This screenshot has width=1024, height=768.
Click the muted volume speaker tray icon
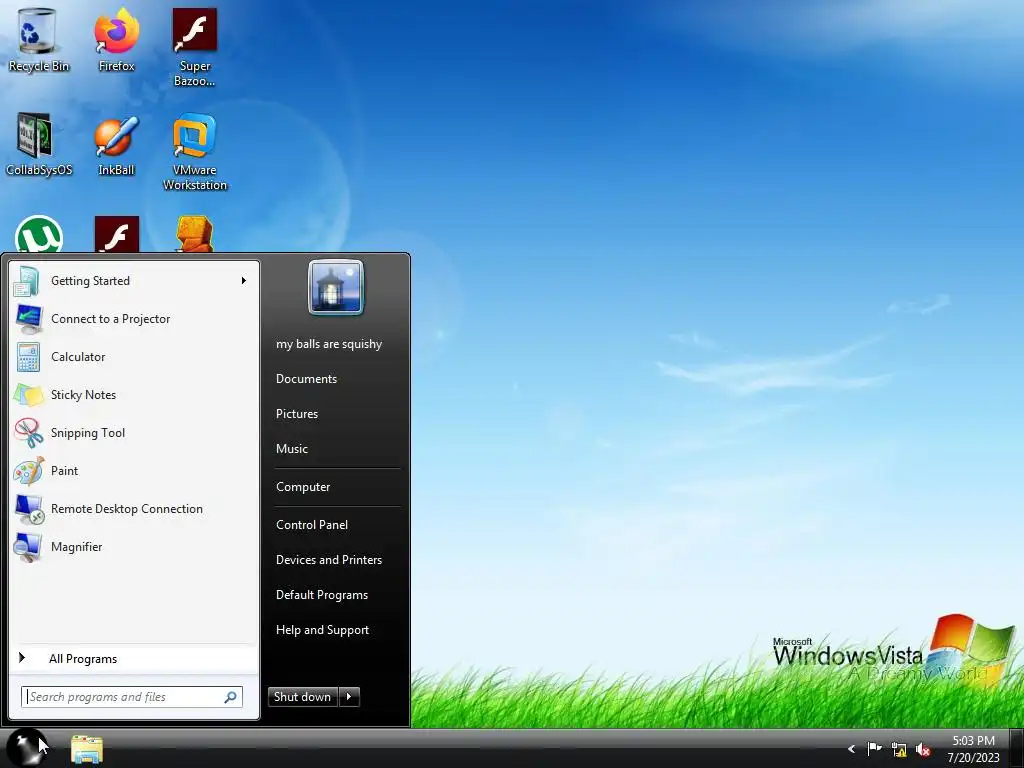(x=923, y=750)
